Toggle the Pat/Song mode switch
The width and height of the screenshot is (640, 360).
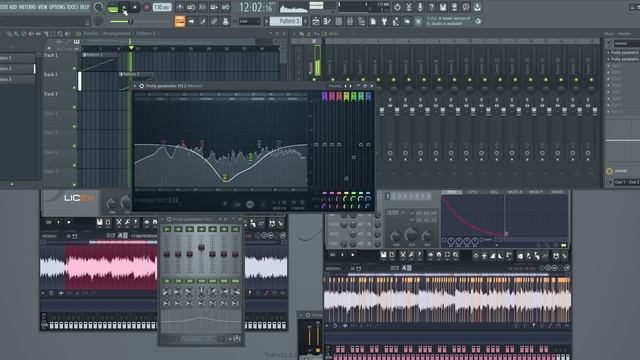pyautogui.click(x=113, y=8)
